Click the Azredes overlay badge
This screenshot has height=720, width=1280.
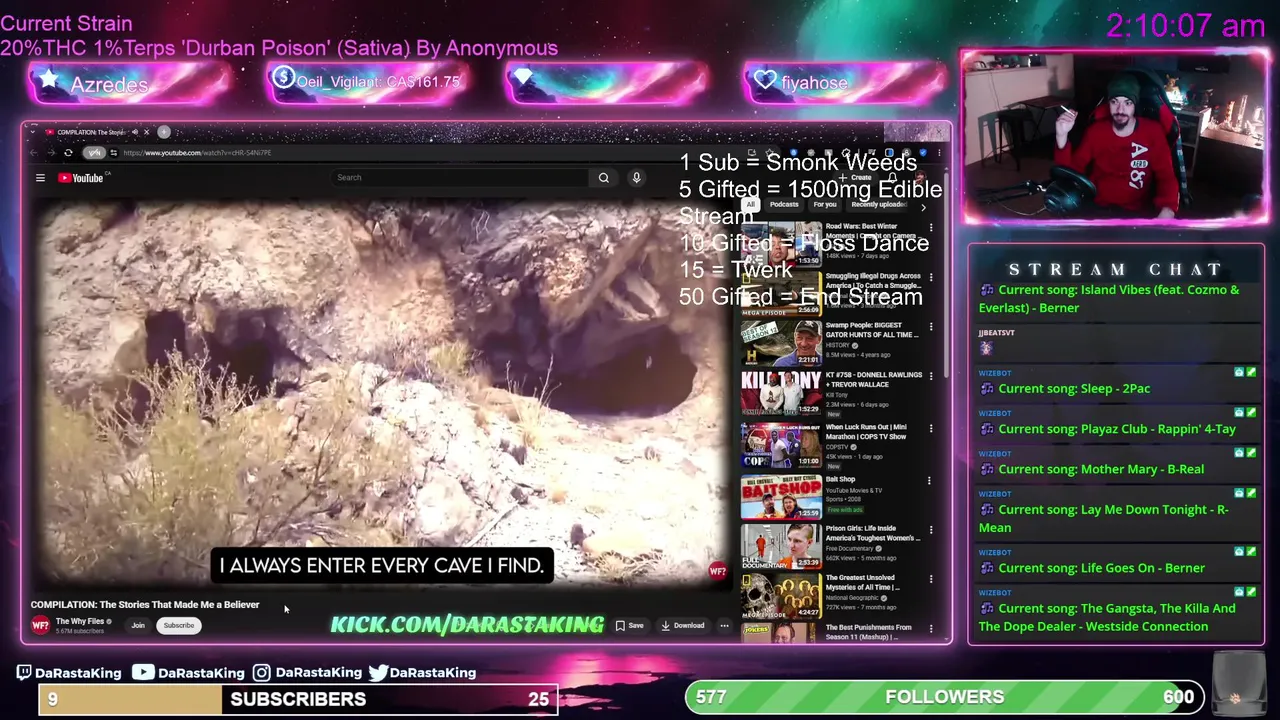coord(130,84)
